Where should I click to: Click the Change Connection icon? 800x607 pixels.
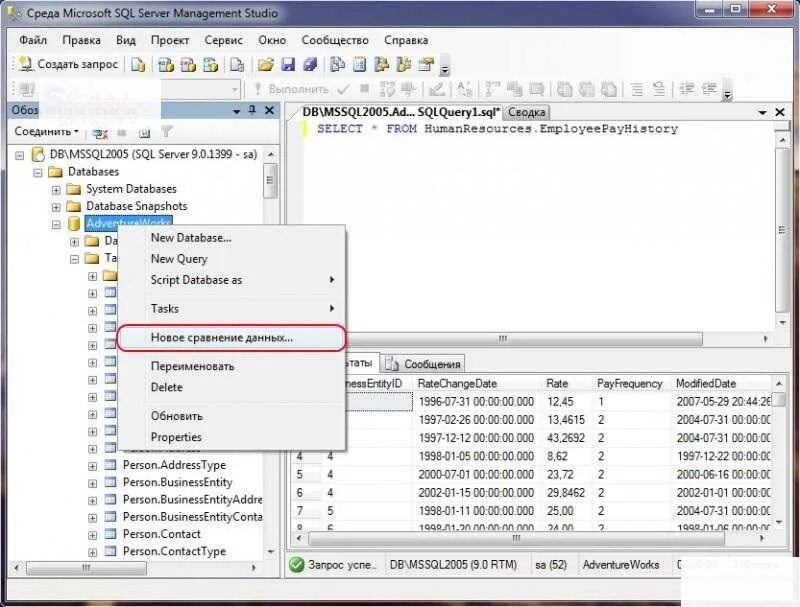point(27,90)
